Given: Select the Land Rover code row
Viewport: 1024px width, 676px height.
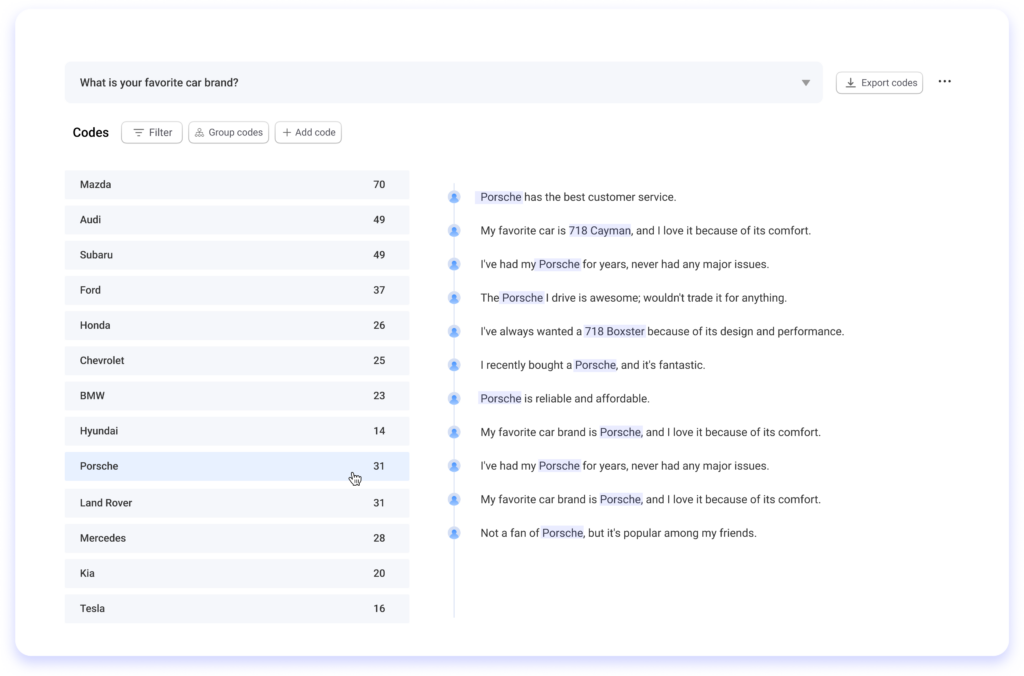Looking at the screenshot, I should coord(237,502).
